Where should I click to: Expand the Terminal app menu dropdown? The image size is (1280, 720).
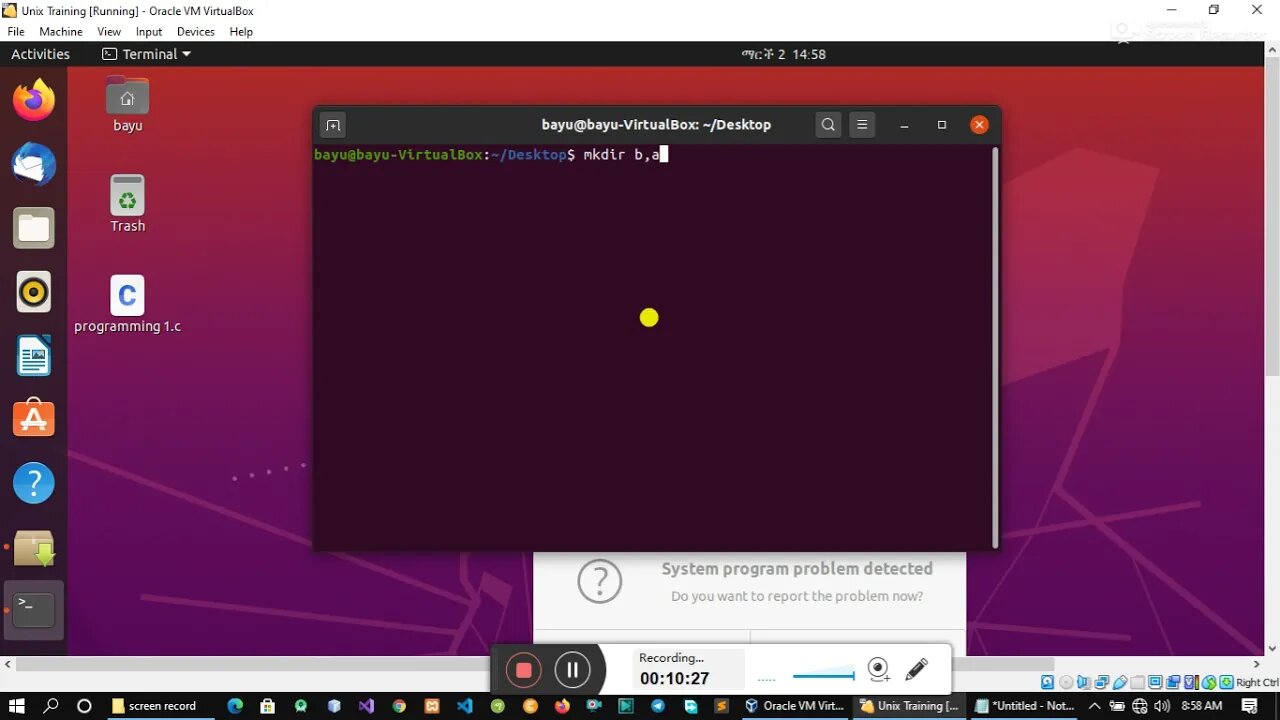coord(147,54)
